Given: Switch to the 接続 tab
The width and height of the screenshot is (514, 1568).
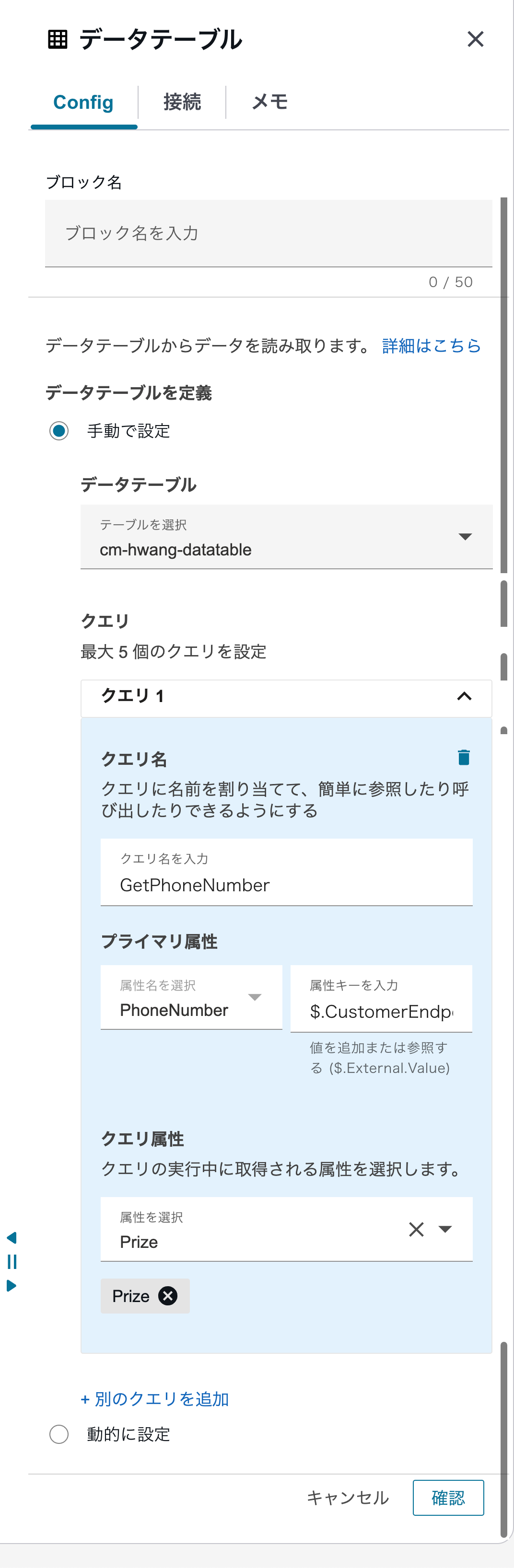Looking at the screenshot, I should point(182,102).
